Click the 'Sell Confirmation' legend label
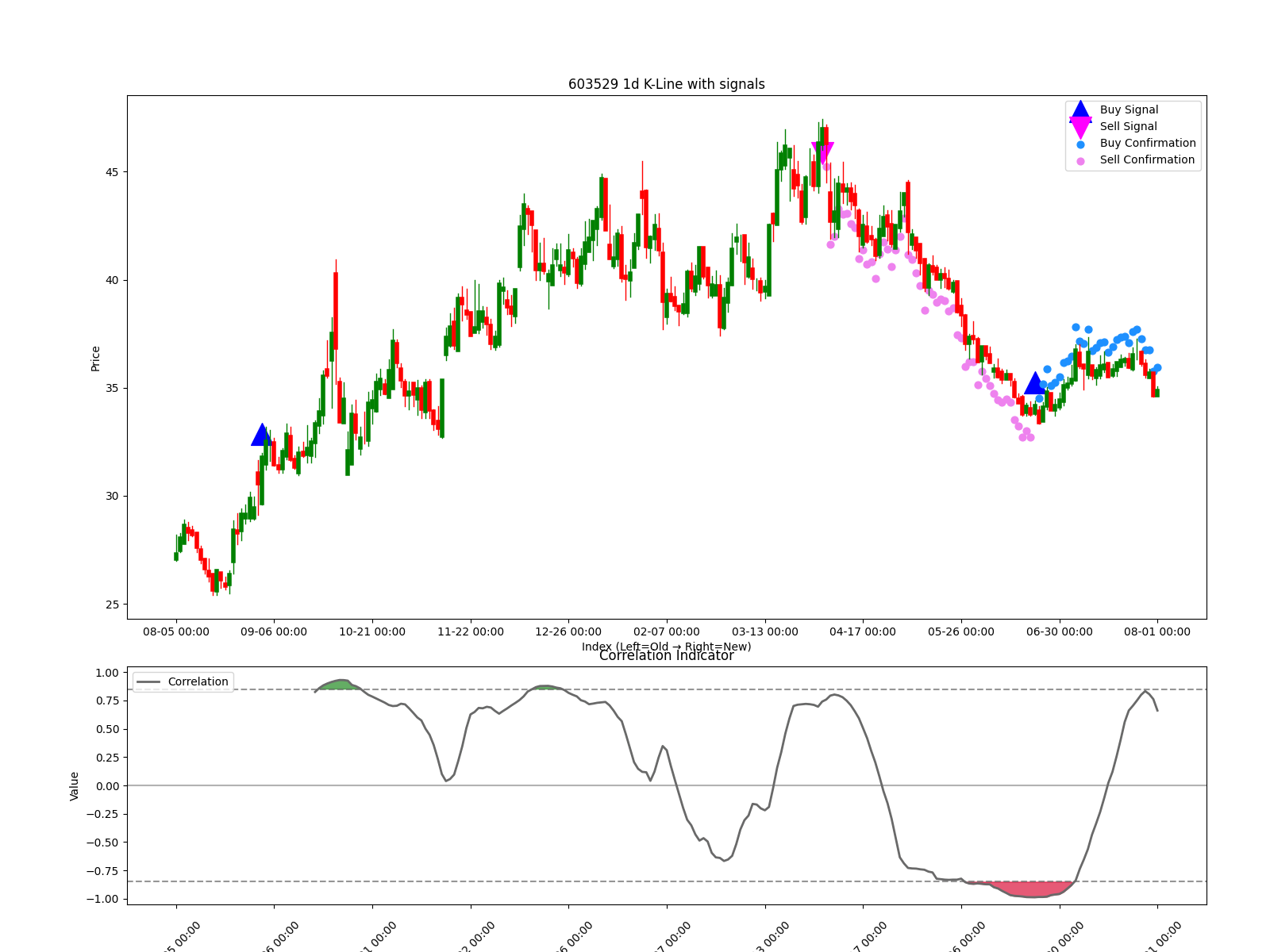1270x952 pixels. (x=1147, y=160)
